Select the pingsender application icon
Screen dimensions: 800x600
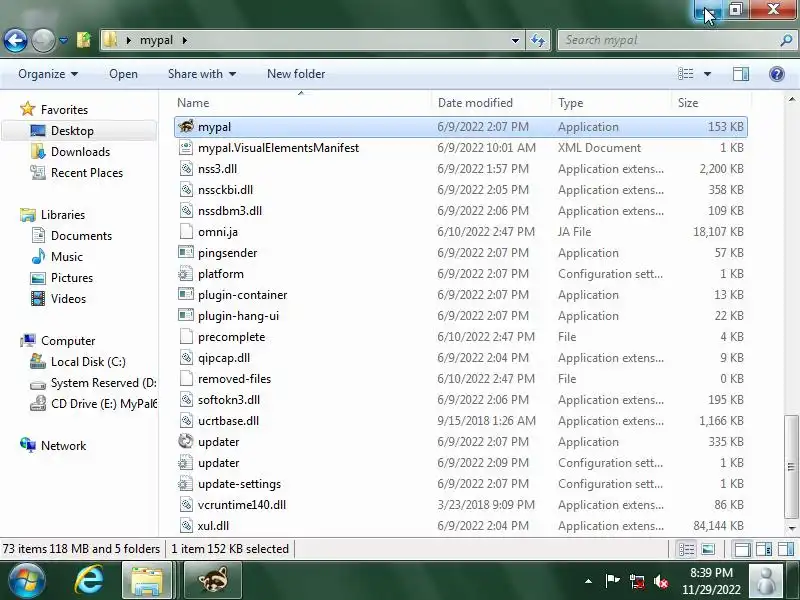[186, 253]
